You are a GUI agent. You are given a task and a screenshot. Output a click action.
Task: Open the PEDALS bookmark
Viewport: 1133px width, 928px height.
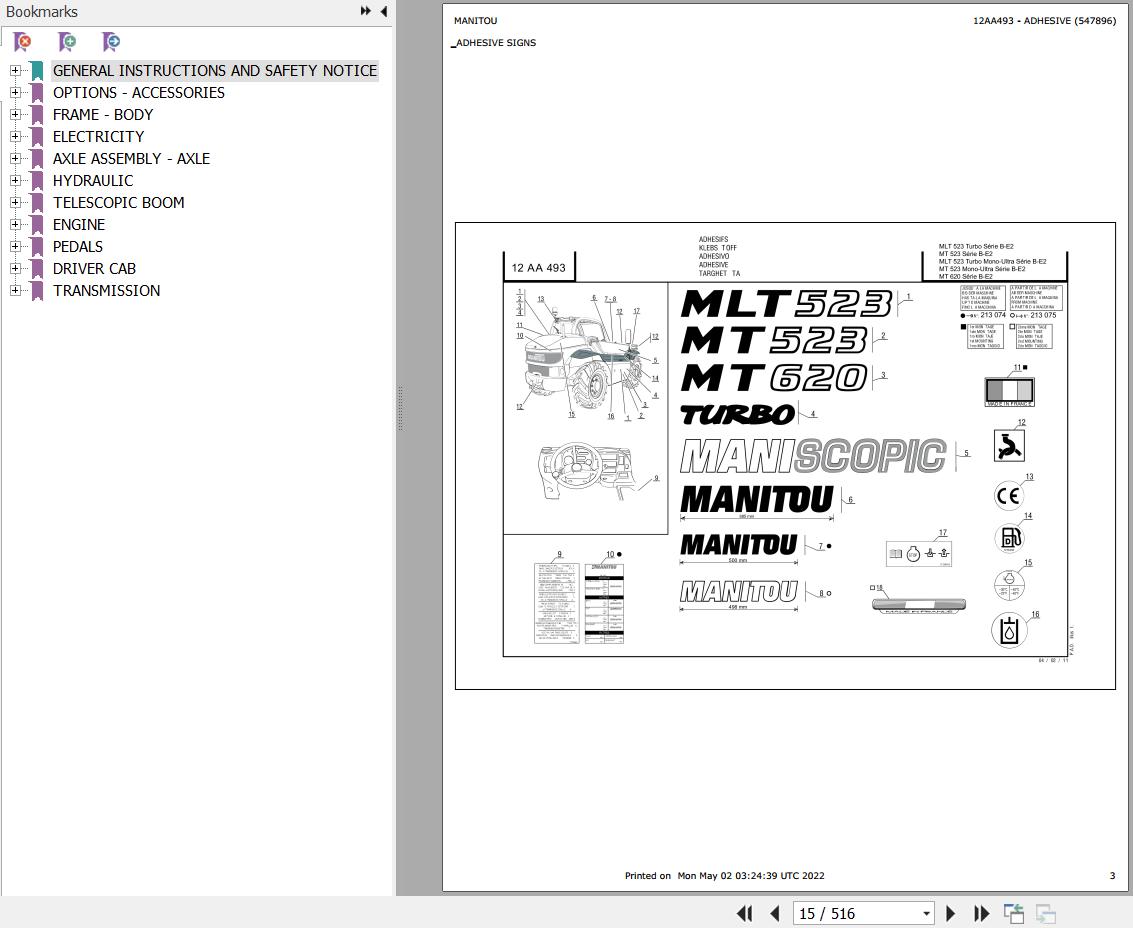(x=77, y=246)
